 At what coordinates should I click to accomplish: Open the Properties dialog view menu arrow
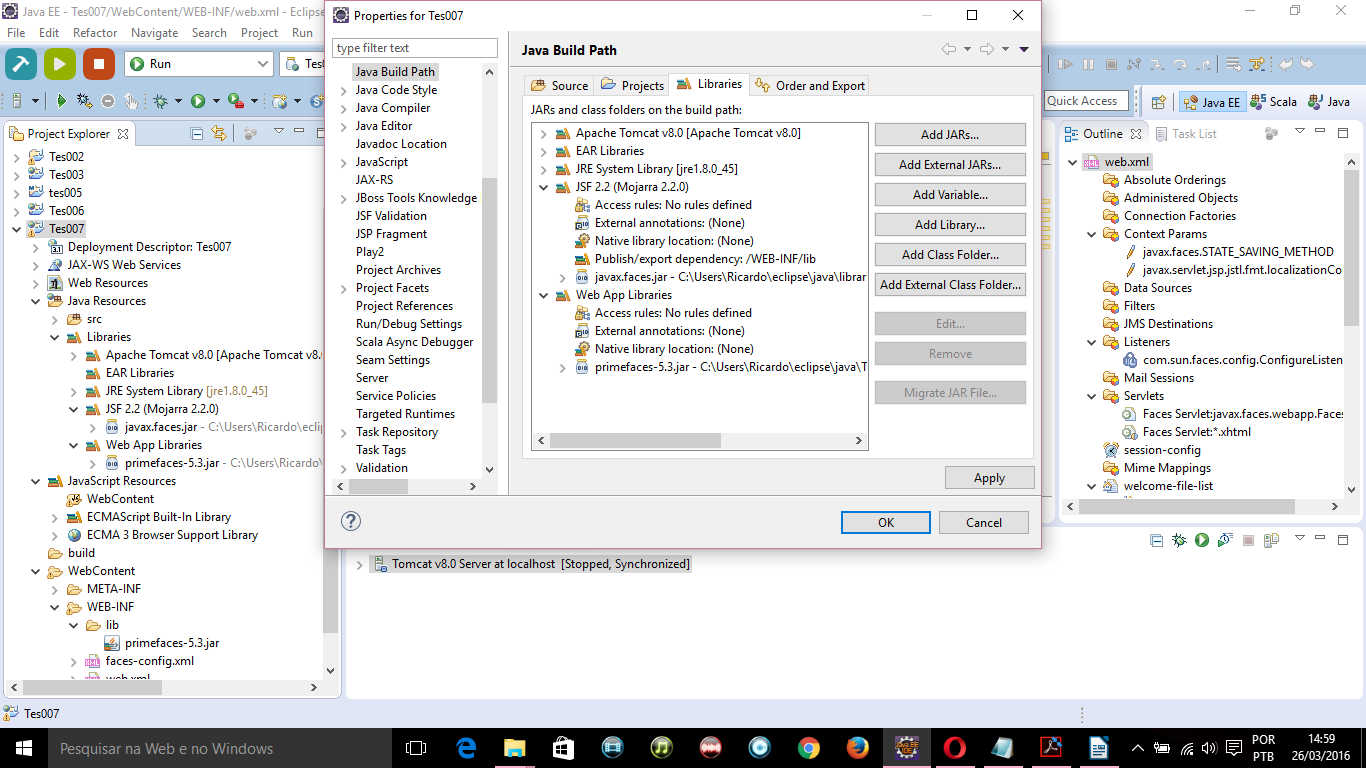(x=1024, y=50)
